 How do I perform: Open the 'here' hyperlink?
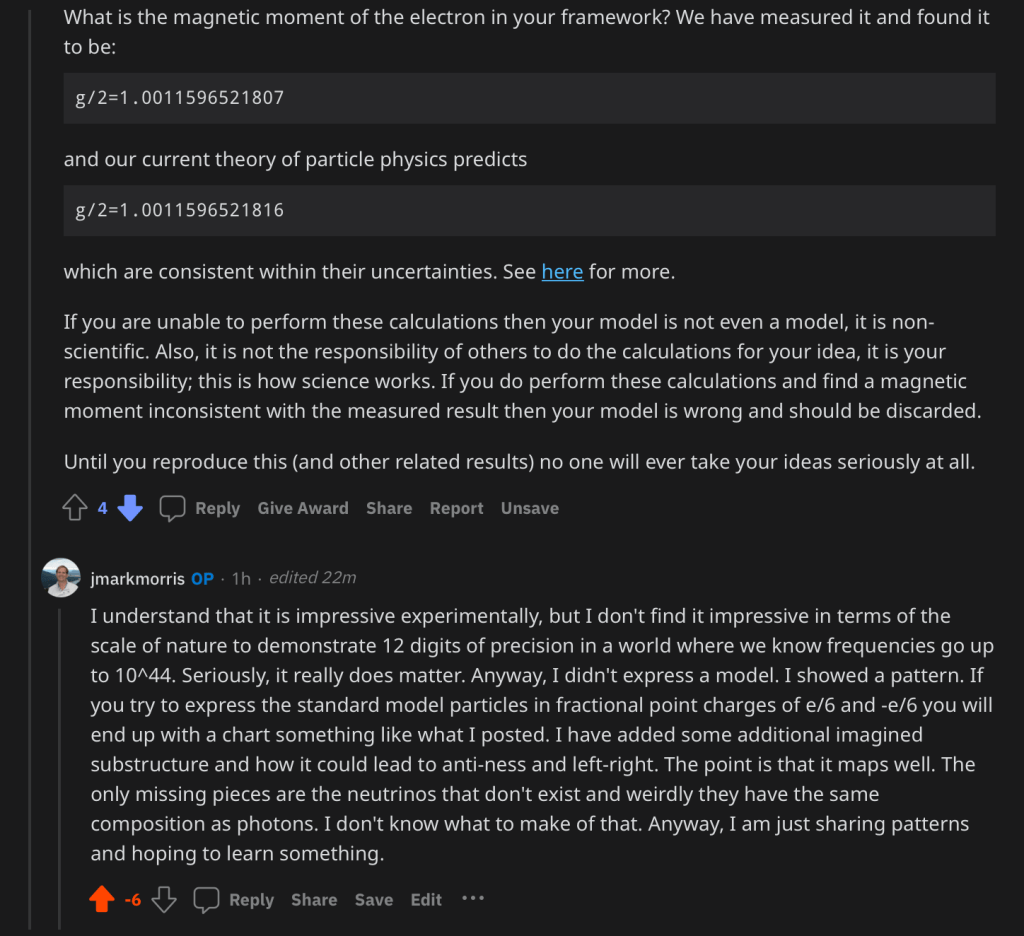(562, 271)
